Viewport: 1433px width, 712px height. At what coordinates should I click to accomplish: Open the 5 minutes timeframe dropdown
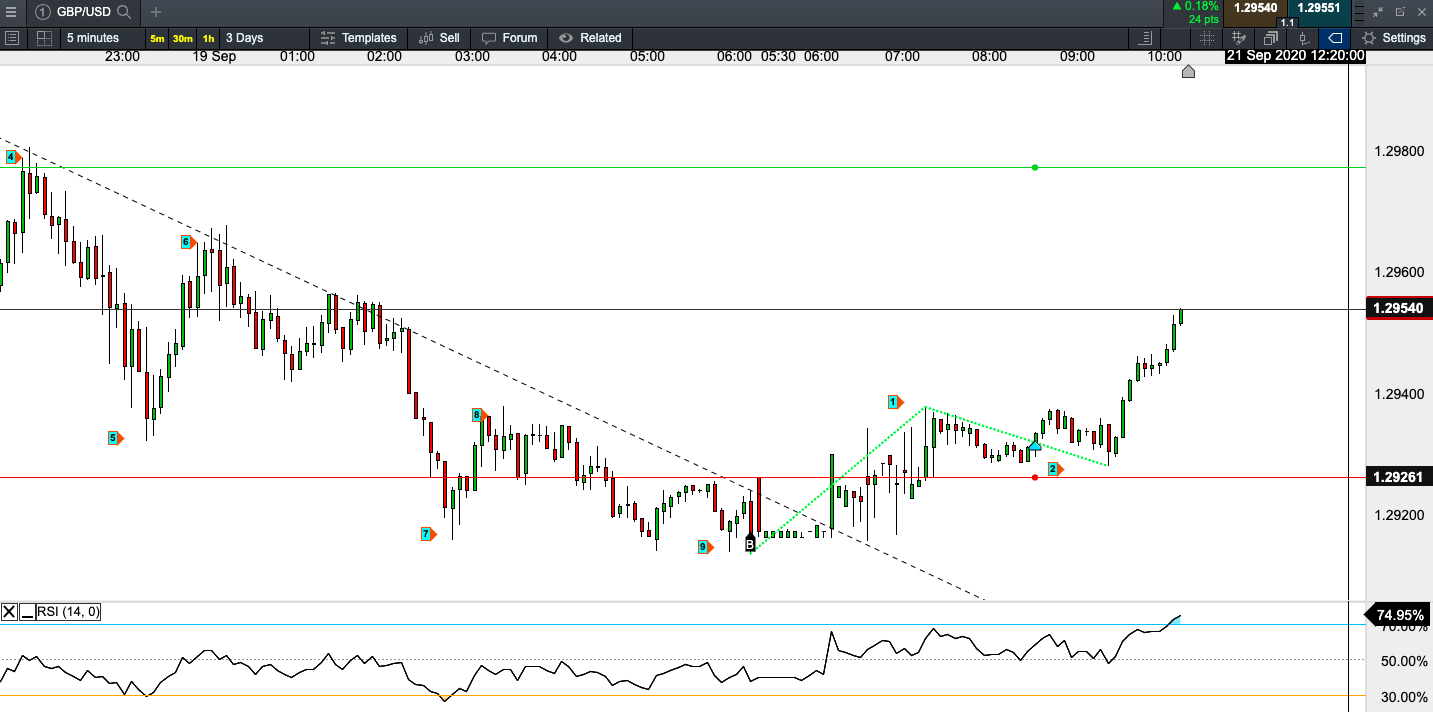click(x=93, y=38)
